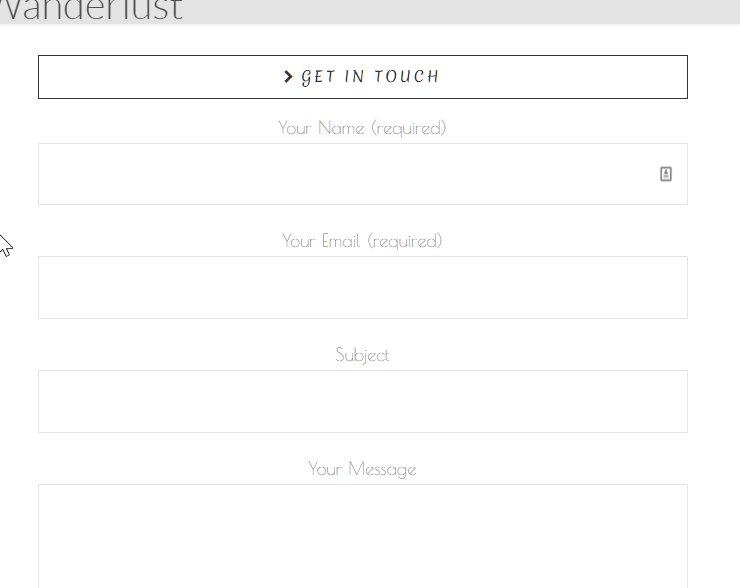740x588 pixels.
Task: Click the "Subject" label text
Action: [x=362, y=355]
